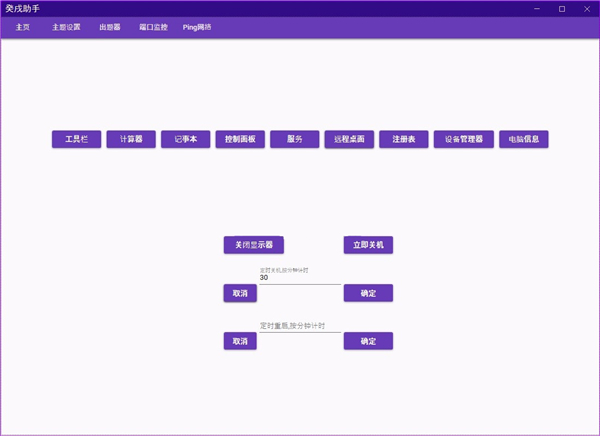Viewport: 600px width, 436px height.
Task: Open the 主题设置 menu
Action: point(66,27)
